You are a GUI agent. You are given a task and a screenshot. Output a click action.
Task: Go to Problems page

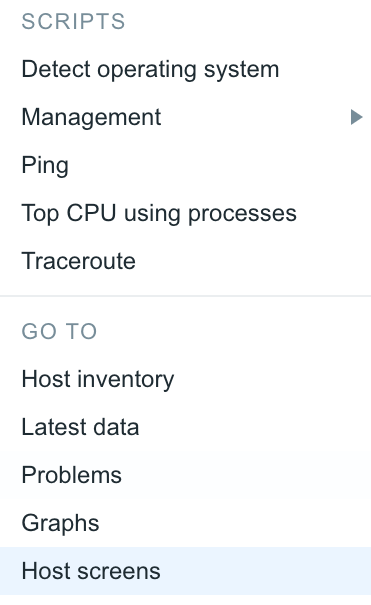[x=186, y=475]
